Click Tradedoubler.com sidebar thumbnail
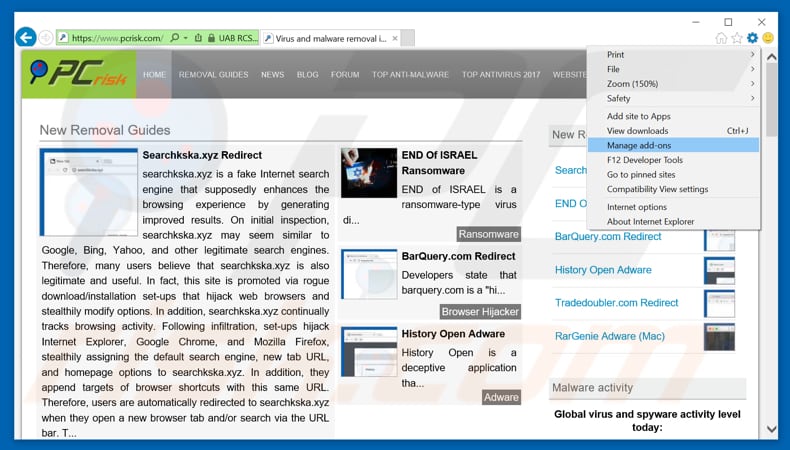790x450 pixels. tap(719, 304)
